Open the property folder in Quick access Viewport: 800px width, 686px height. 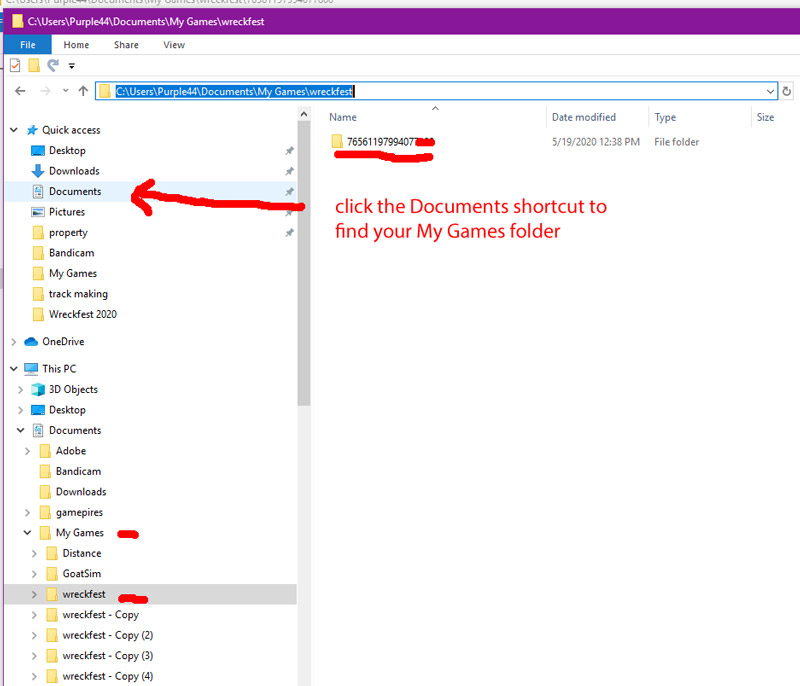click(68, 233)
